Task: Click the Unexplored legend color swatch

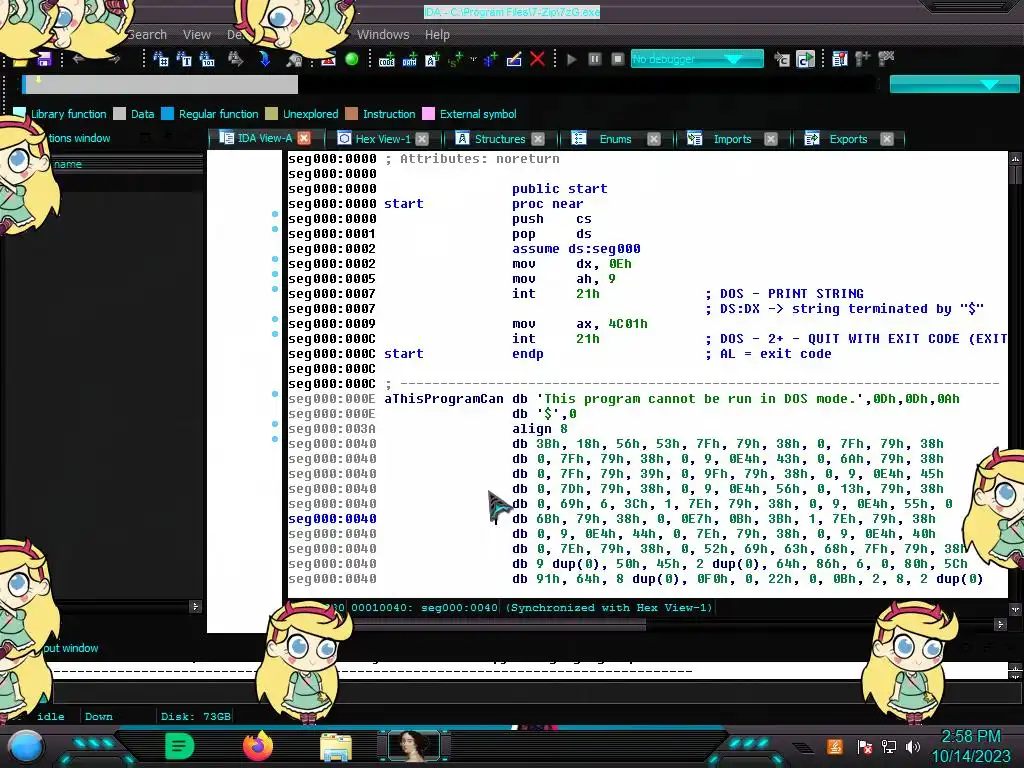Action: click(x=272, y=114)
